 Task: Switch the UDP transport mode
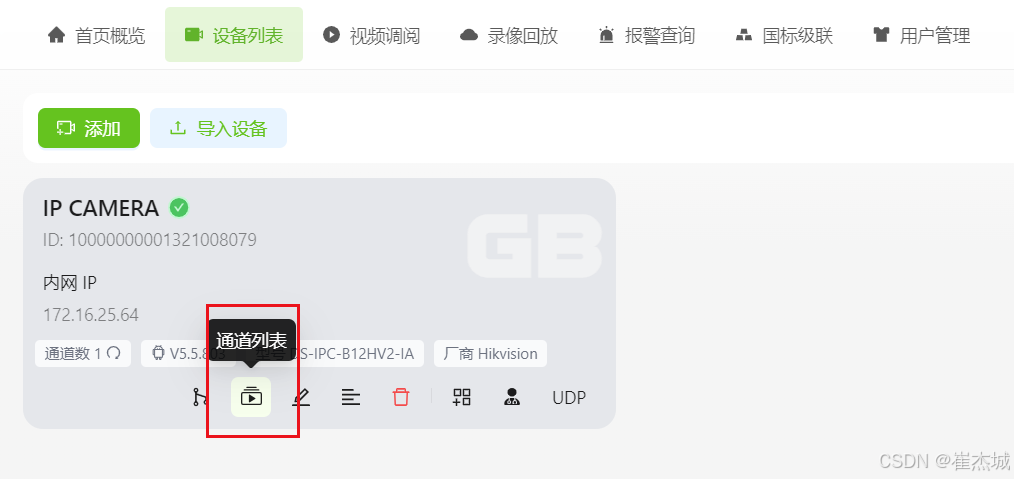click(x=569, y=398)
